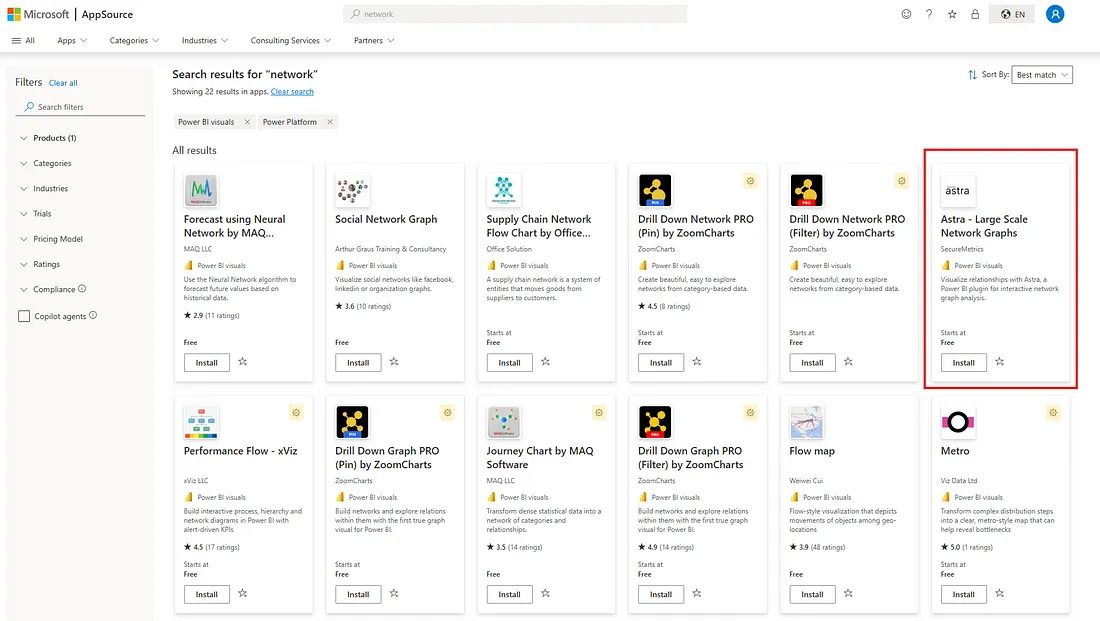Screen dimensions: 1100x621
Task: Click the Copilot agents info icon
Action: pyautogui.click(x=93, y=315)
